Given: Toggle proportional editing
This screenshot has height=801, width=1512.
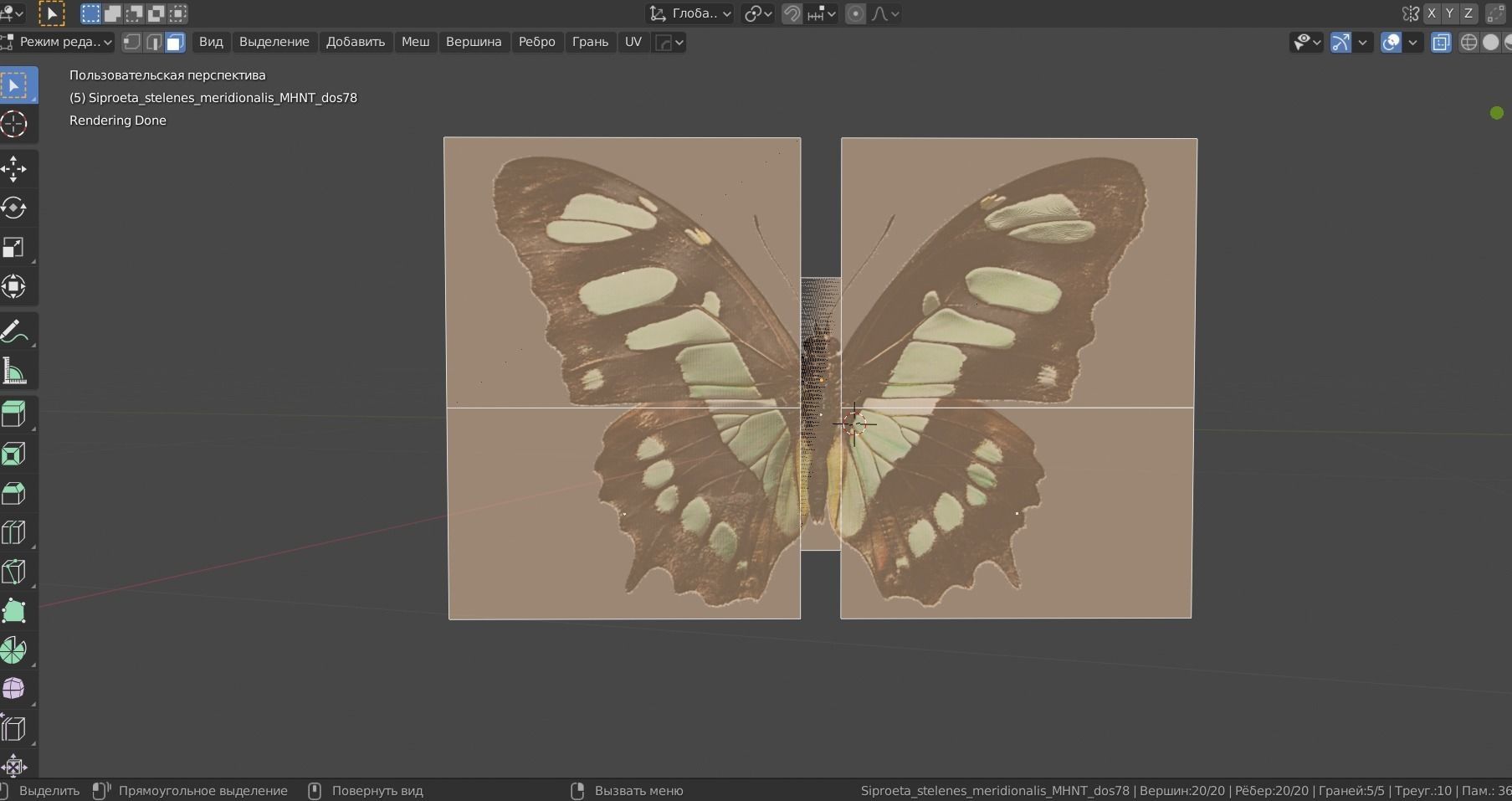Looking at the screenshot, I should click(x=855, y=13).
